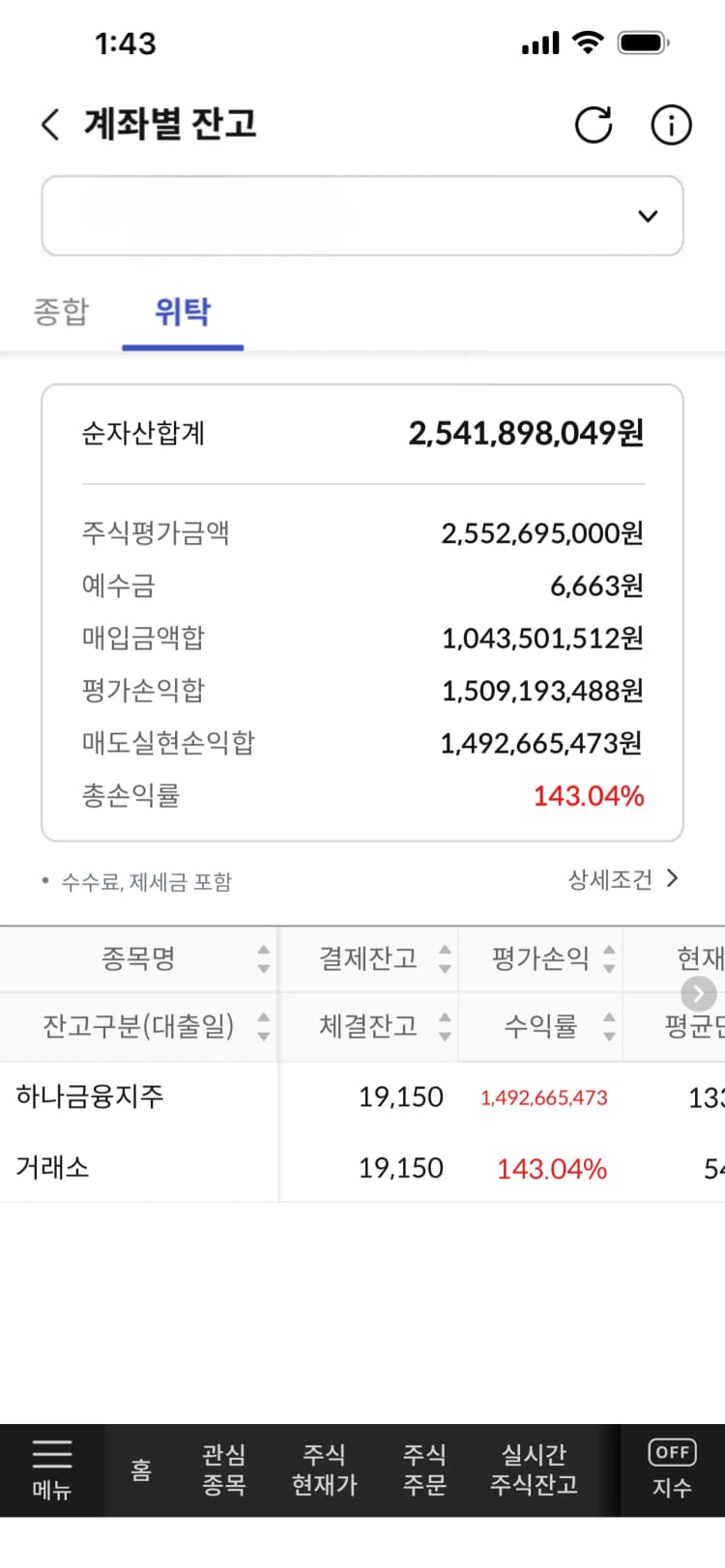The image size is (725, 1568).
Task: Sort by 잔고구분(대출일) column arrows
Action: pyautogui.click(x=264, y=1026)
